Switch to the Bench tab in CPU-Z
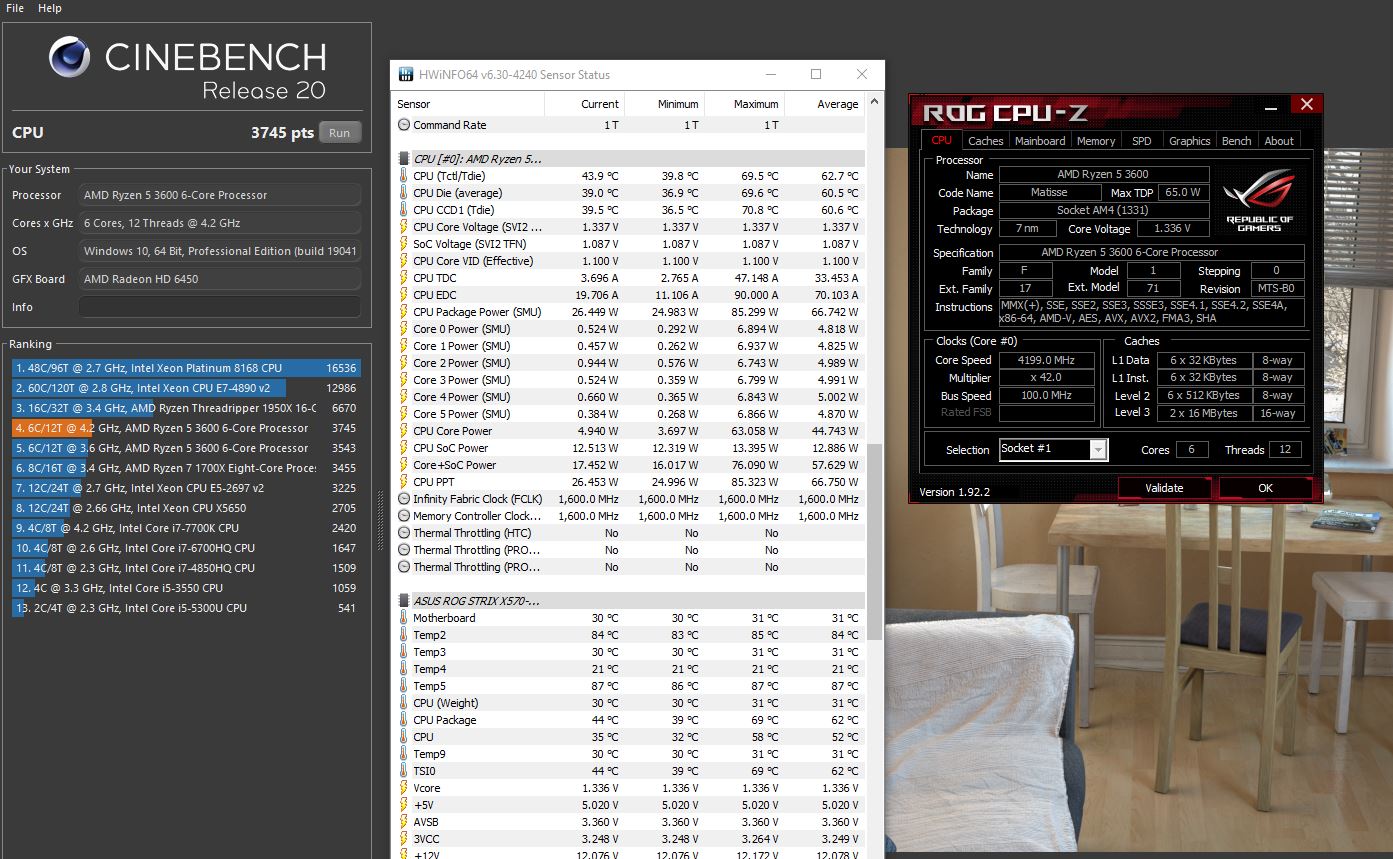 point(1237,141)
